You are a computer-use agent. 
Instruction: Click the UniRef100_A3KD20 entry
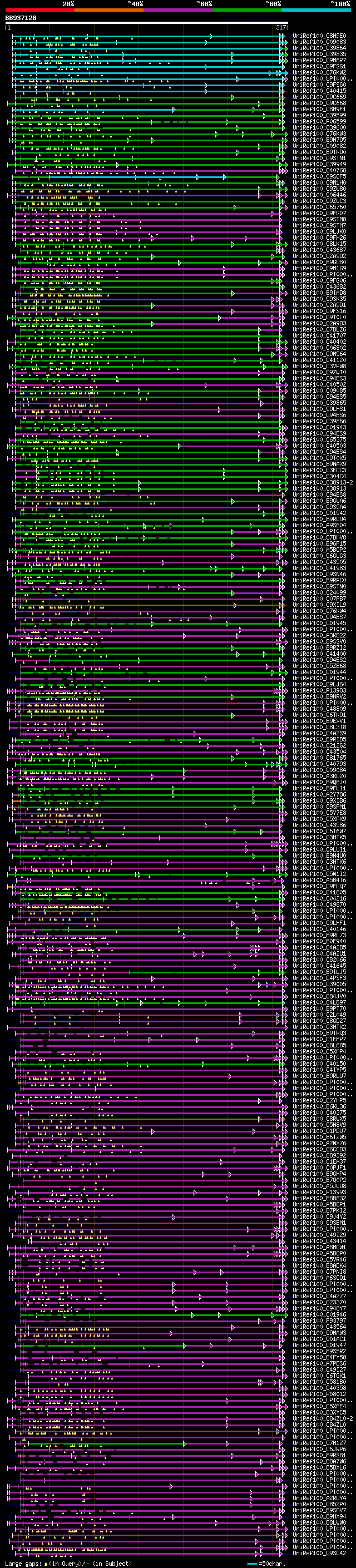(x=319, y=776)
